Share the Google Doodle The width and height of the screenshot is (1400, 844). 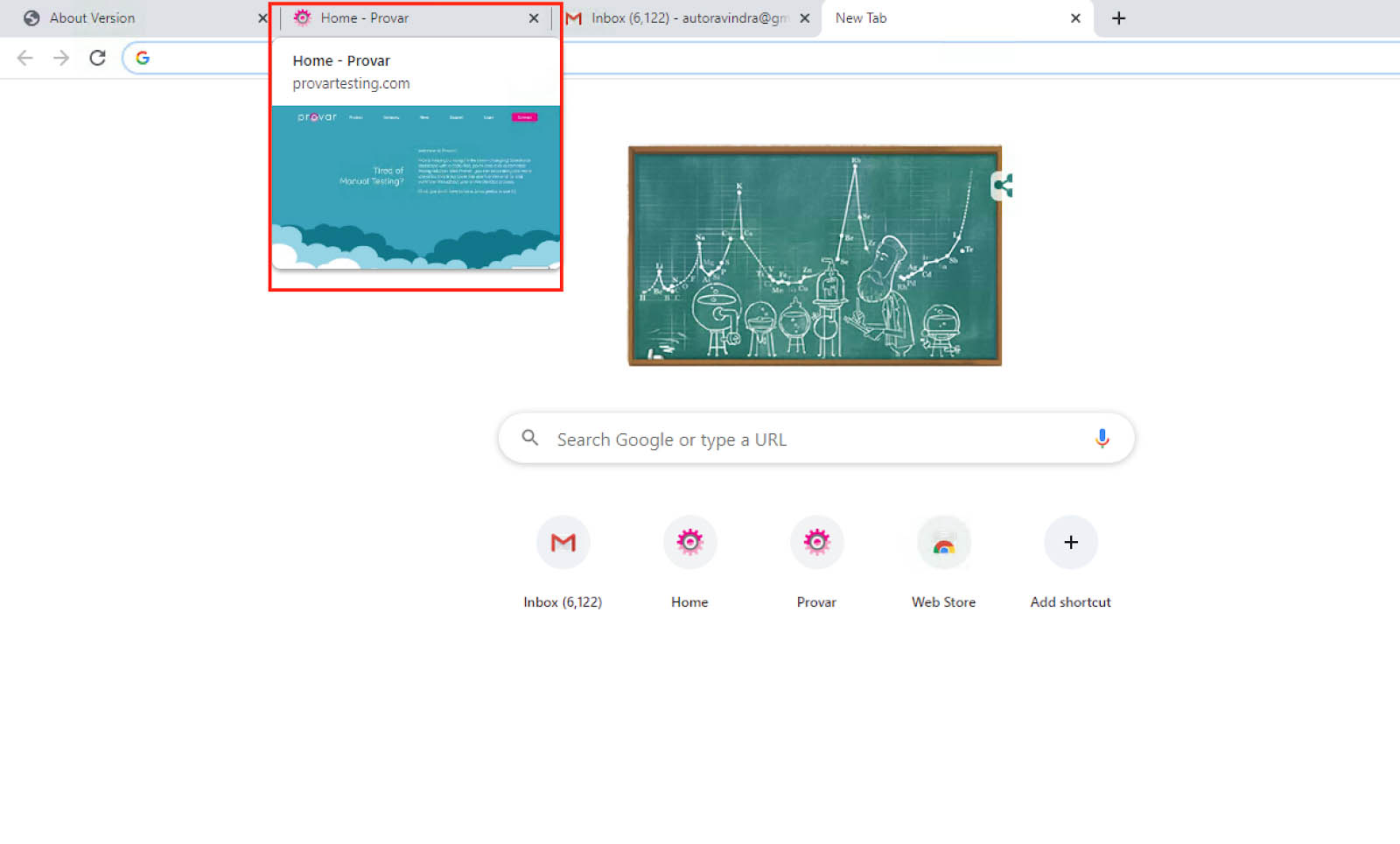1003,186
